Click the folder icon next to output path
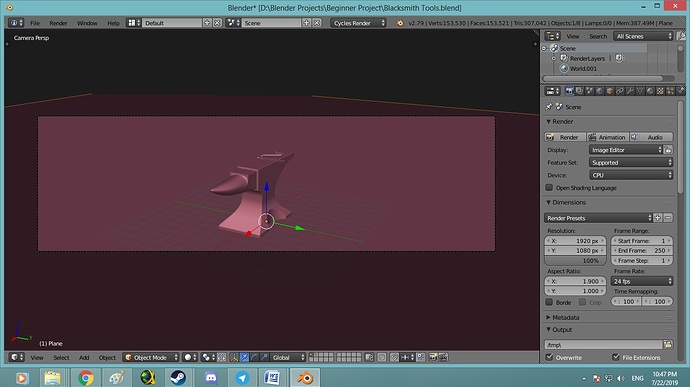 (x=668, y=344)
